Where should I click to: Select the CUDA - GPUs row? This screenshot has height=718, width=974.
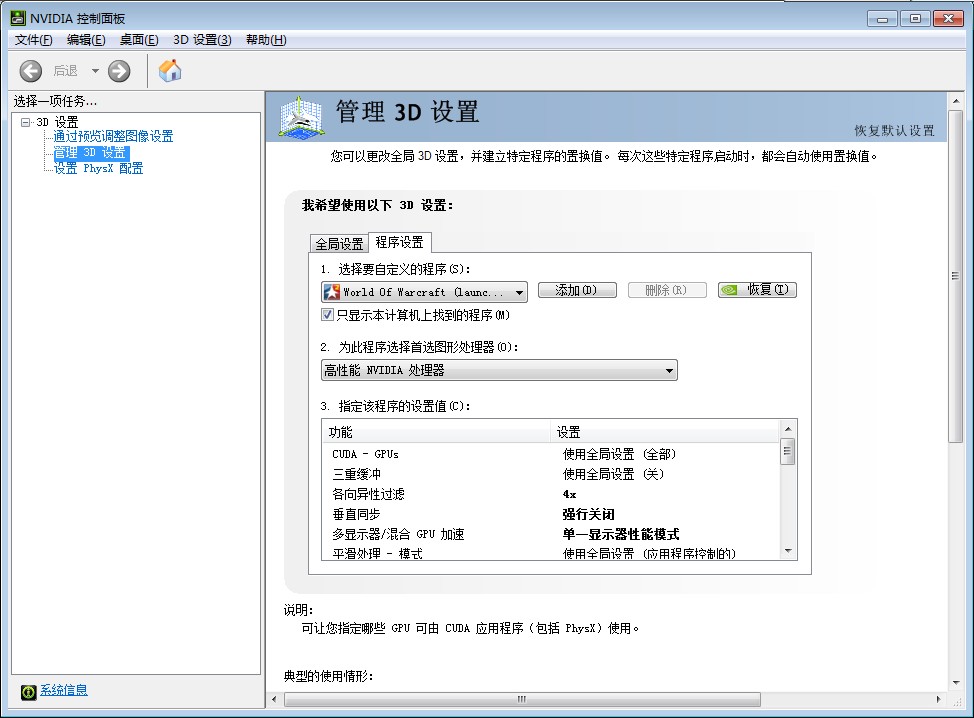(x=550, y=454)
